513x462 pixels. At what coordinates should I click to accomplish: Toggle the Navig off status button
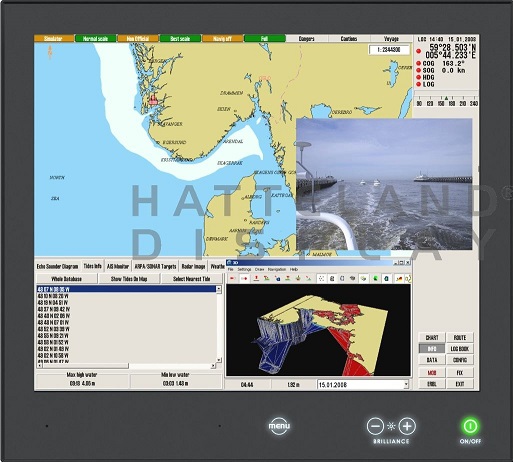[x=222, y=39]
